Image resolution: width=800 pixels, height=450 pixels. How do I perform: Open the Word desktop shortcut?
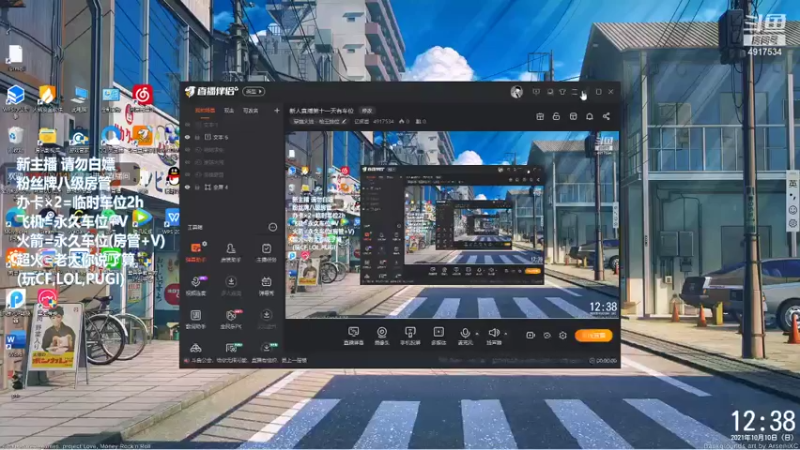16,343
